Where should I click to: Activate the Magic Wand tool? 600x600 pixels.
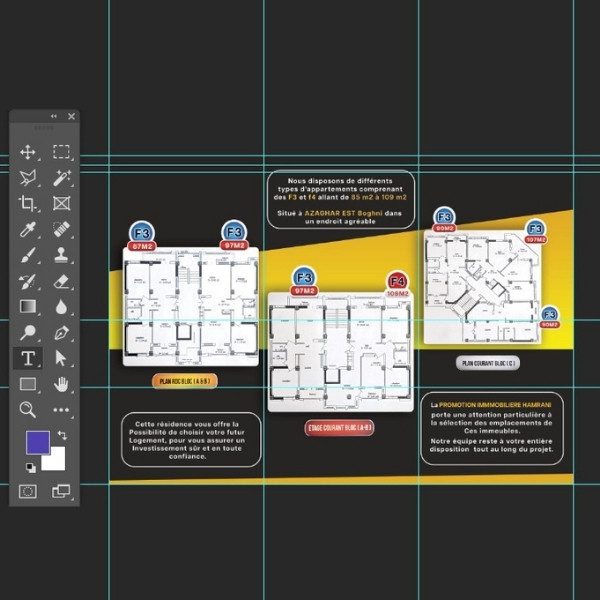[61, 178]
